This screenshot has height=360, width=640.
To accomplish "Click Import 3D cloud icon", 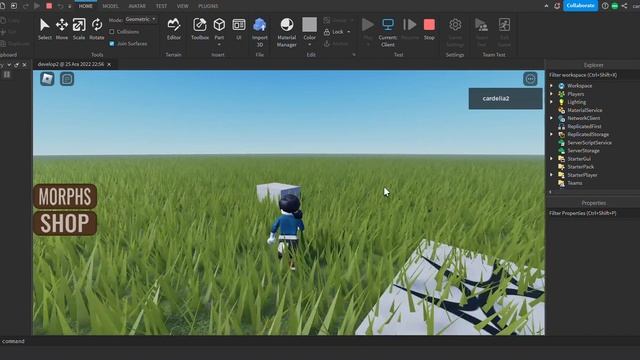I will pos(260,25).
